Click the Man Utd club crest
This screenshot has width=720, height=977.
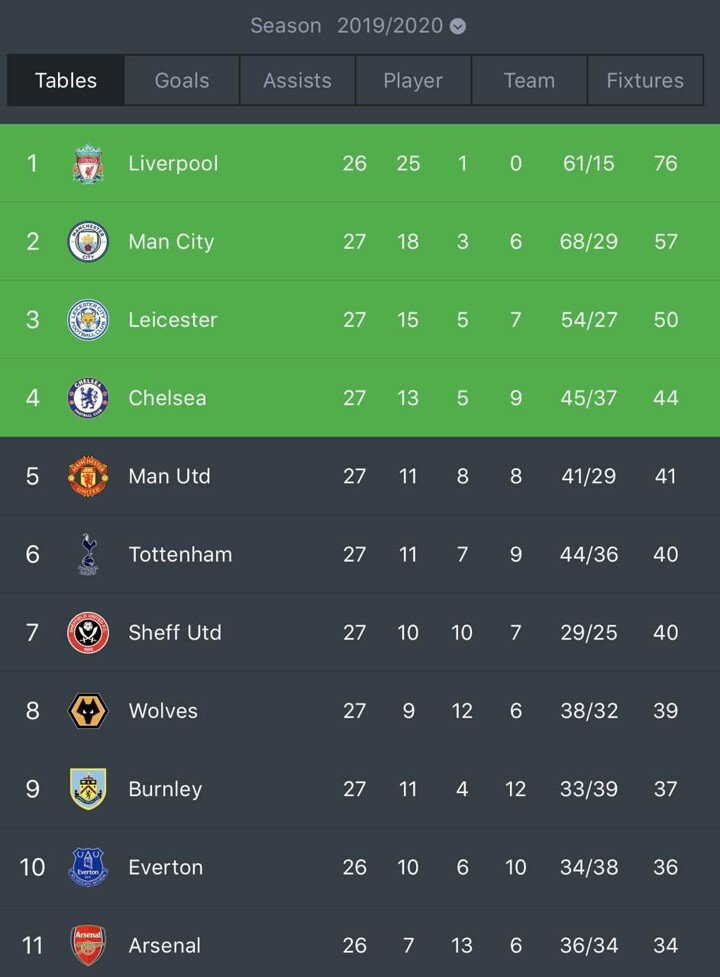pyautogui.click(x=88, y=476)
